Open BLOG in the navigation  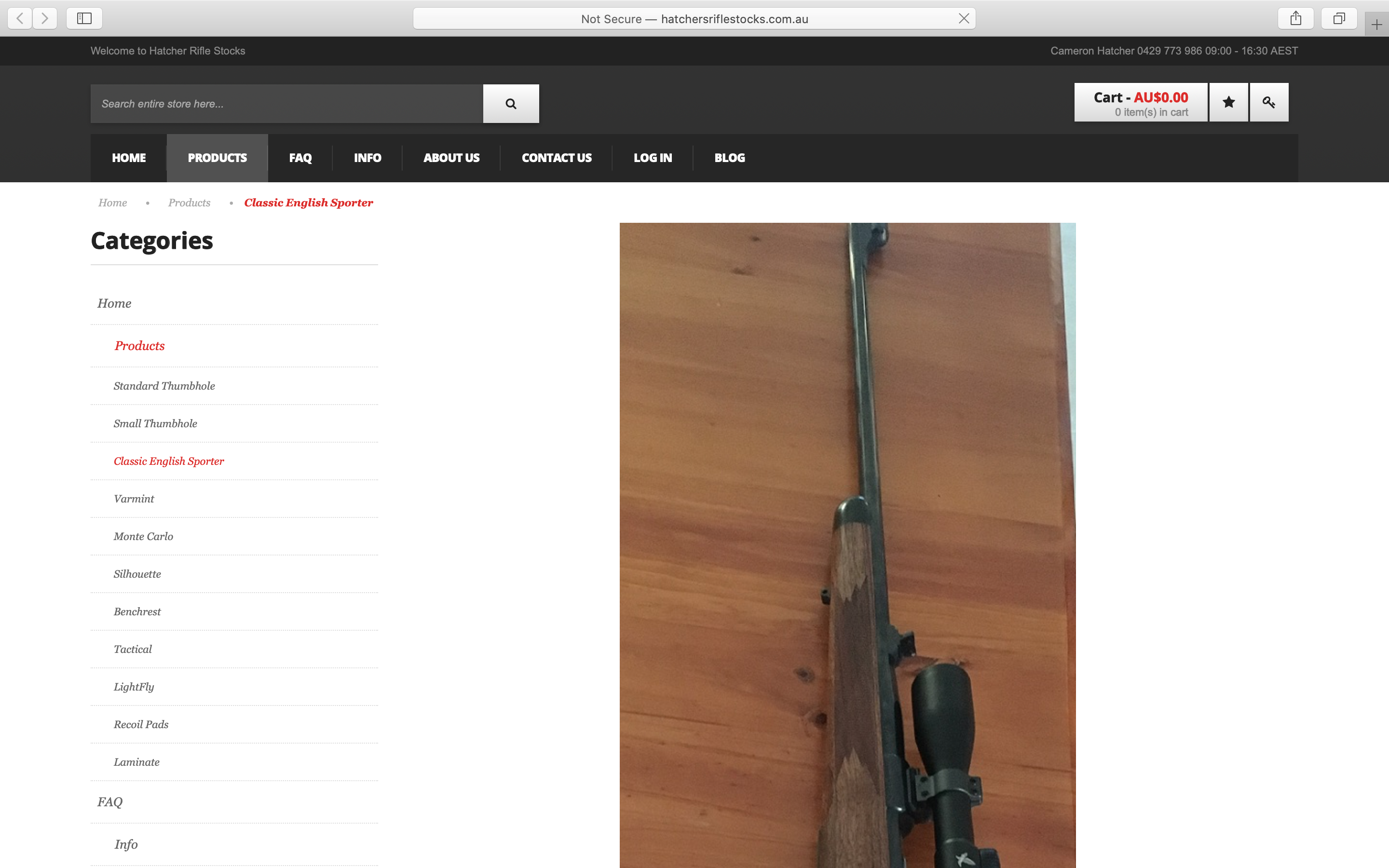730,158
